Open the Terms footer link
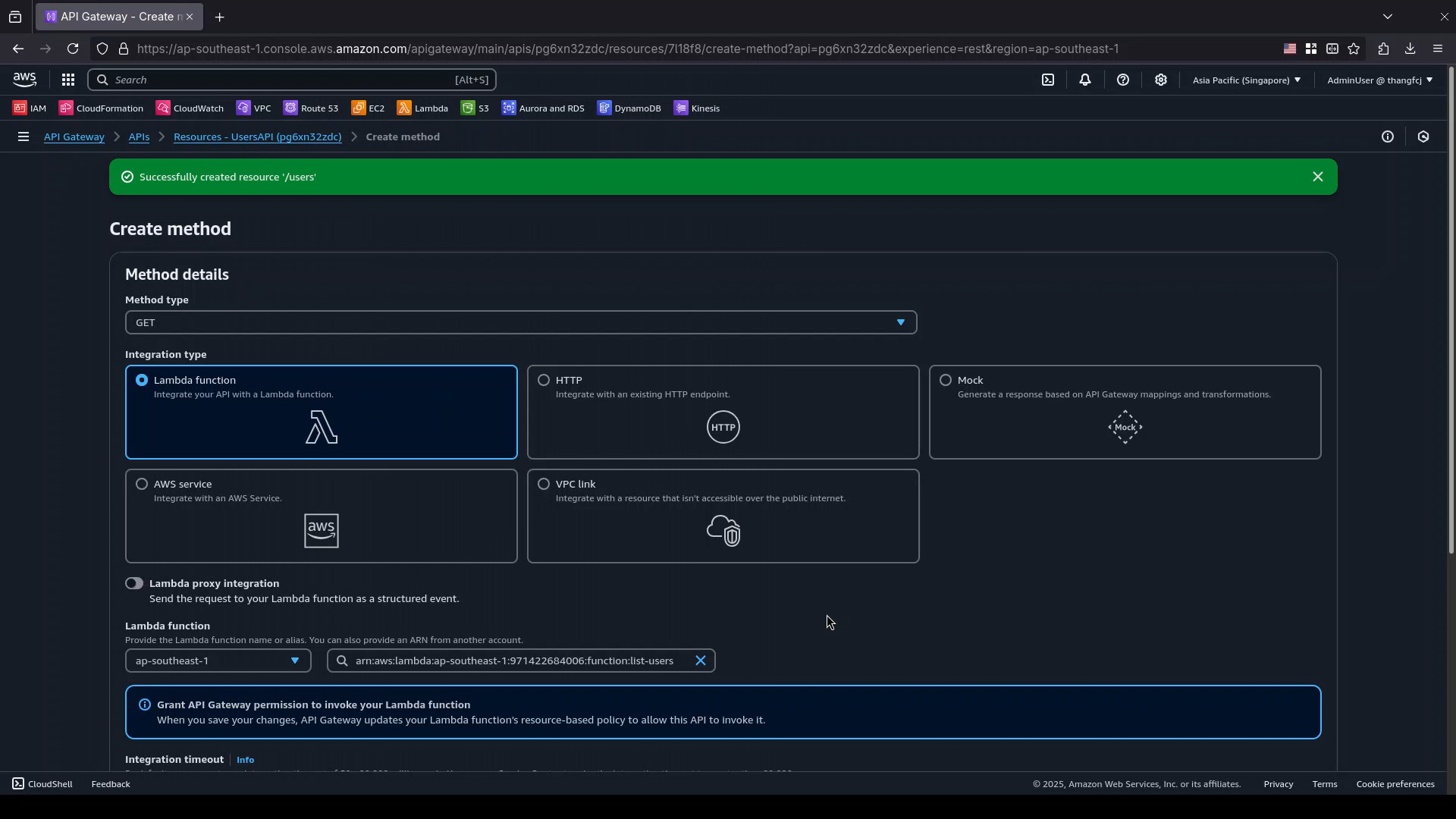The height and width of the screenshot is (819, 1456). tap(1325, 784)
